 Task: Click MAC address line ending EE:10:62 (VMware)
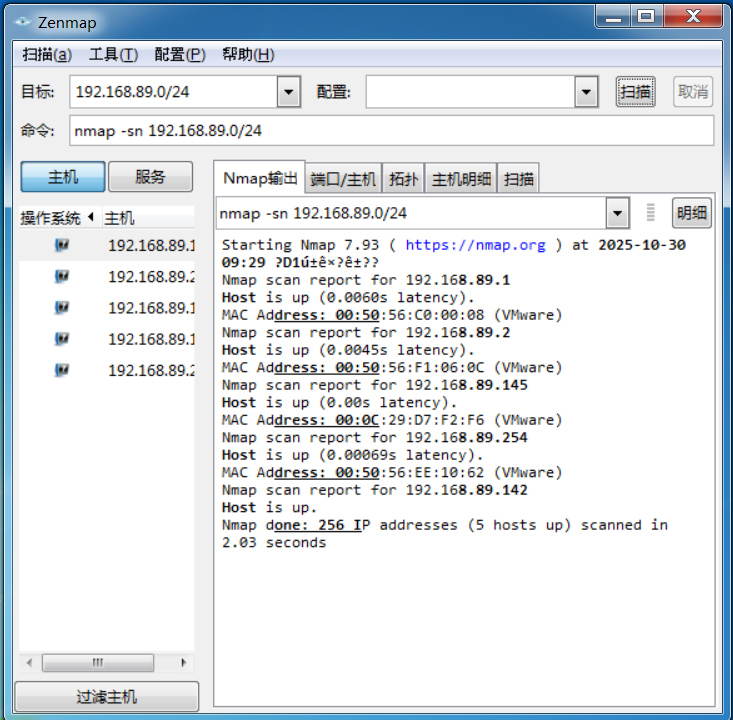pyautogui.click(x=392, y=472)
